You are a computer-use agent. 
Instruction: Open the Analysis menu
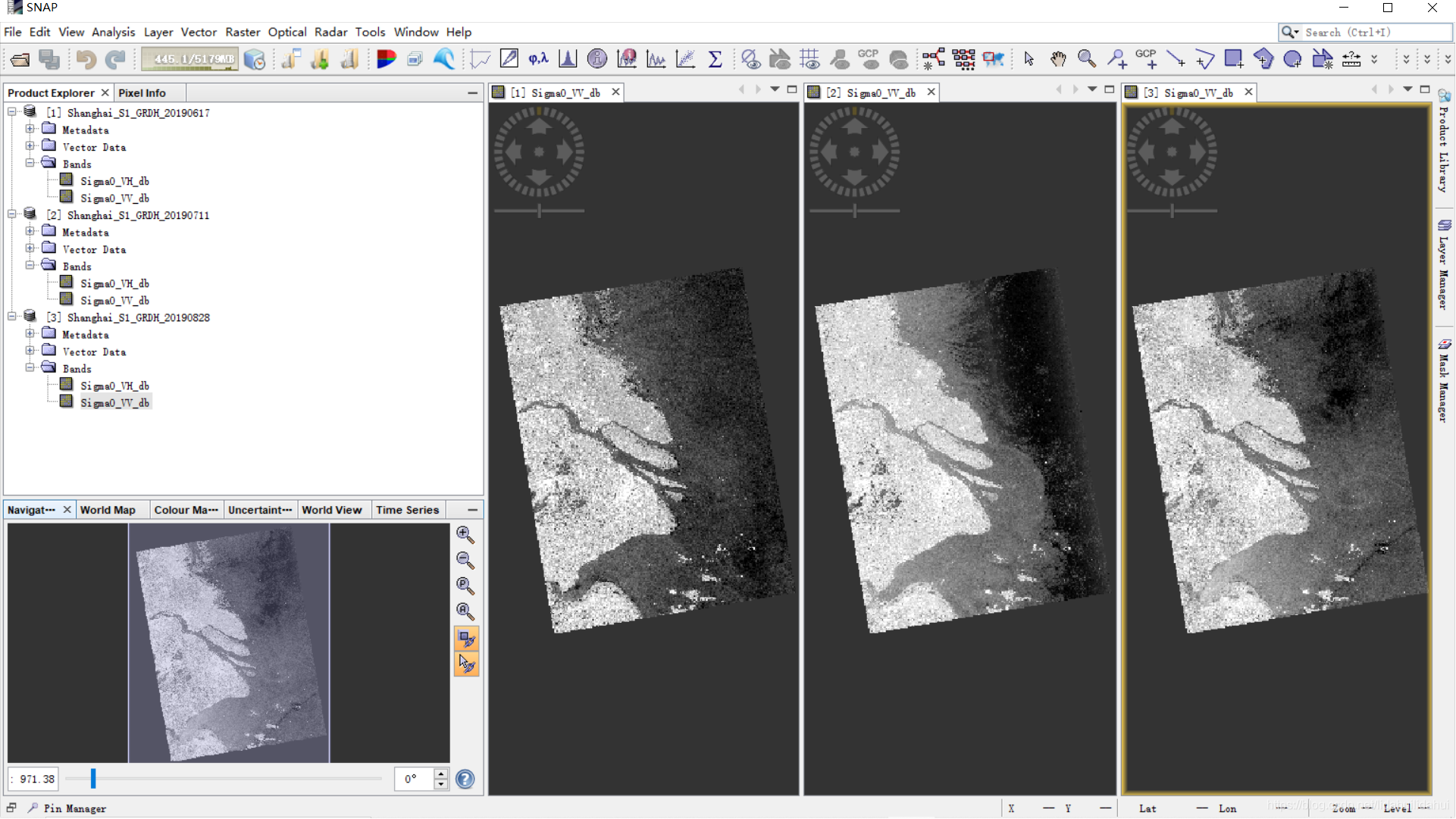tap(113, 32)
